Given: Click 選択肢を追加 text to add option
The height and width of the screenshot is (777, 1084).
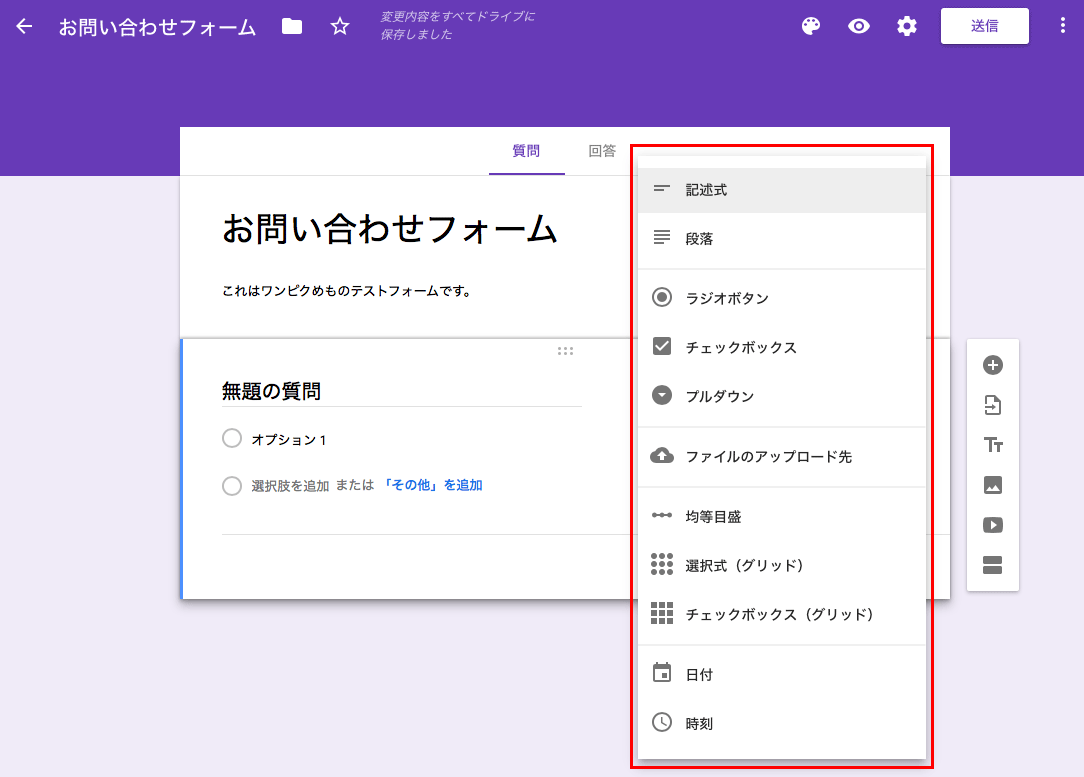Looking at the screenshot, I should (290, 486).
